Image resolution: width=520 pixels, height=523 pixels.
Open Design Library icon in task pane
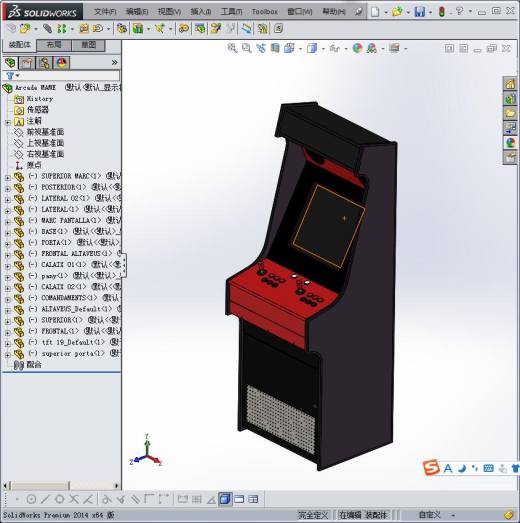[x=510, y=99]
